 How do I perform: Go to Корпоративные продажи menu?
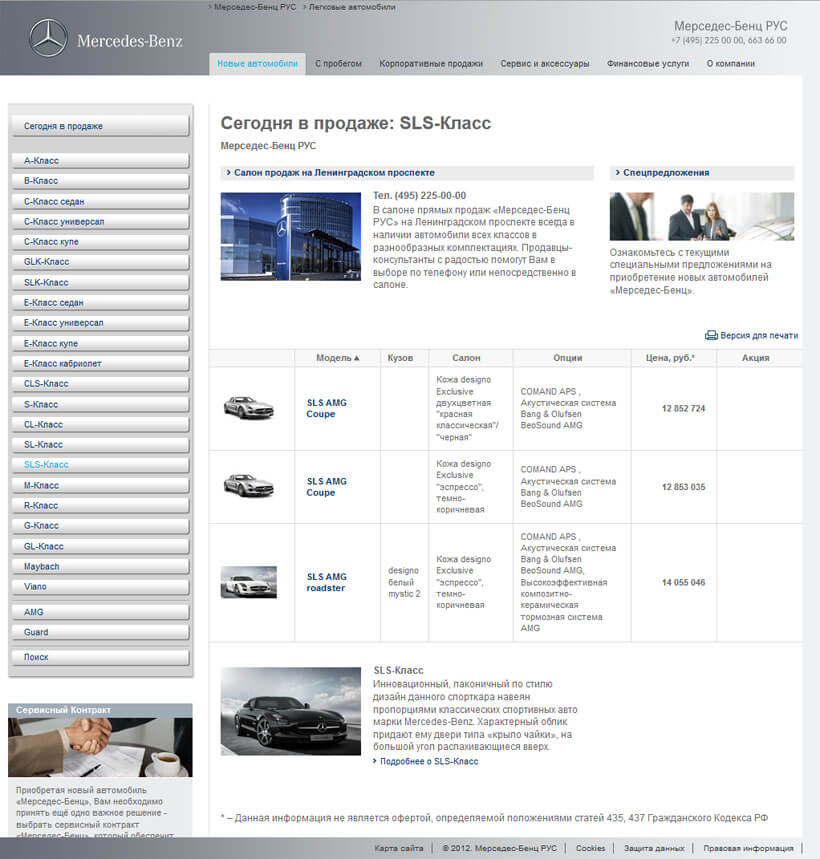point(431,64)
